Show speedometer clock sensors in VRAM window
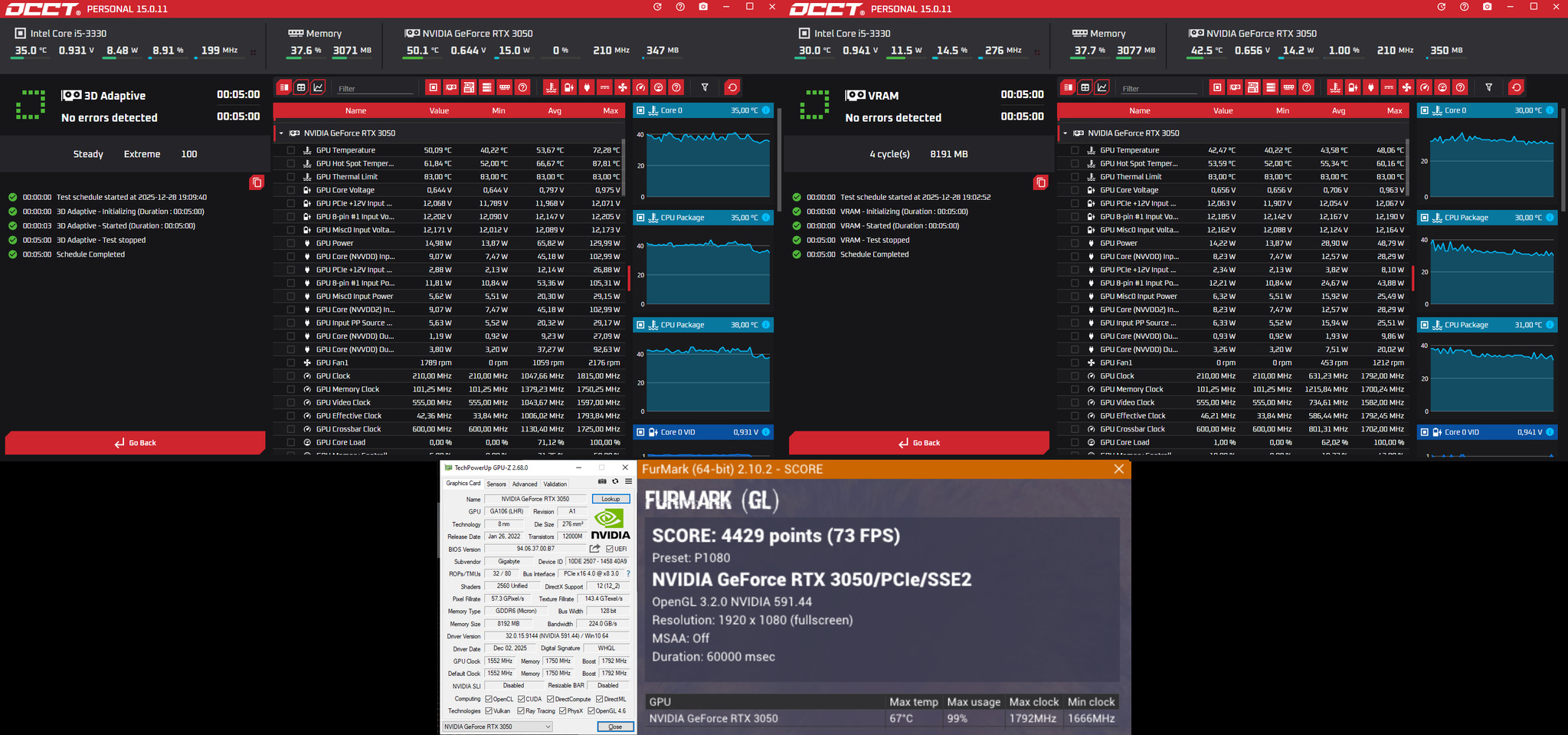The width and height of the screenshot is (1568, 735). click(x=1425, y=87)
